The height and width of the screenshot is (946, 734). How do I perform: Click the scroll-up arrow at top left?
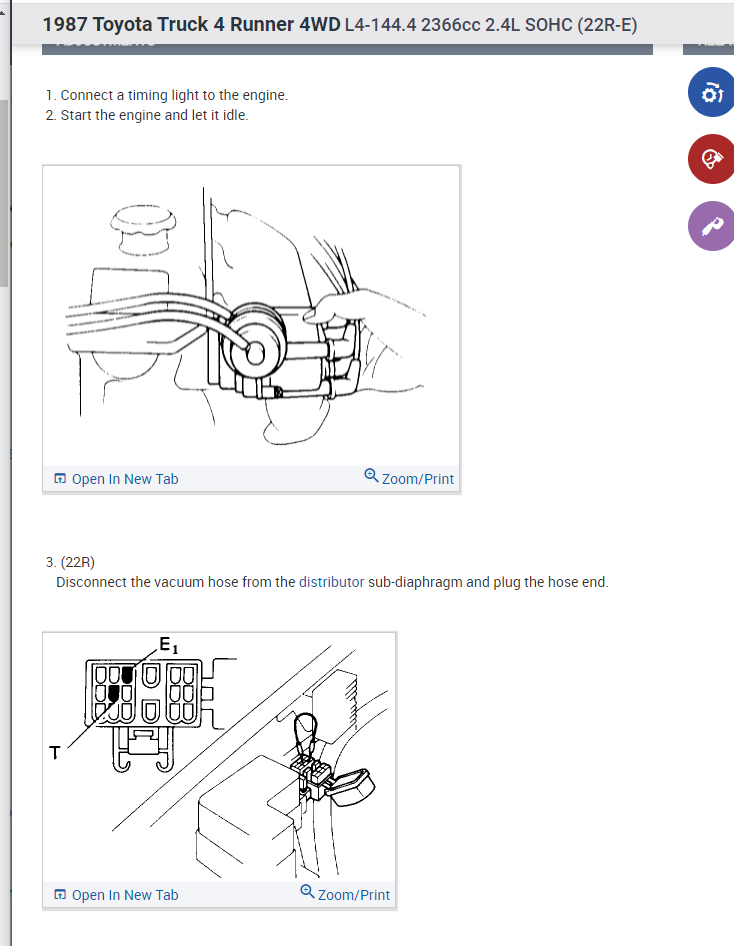[x=2, y=11]
